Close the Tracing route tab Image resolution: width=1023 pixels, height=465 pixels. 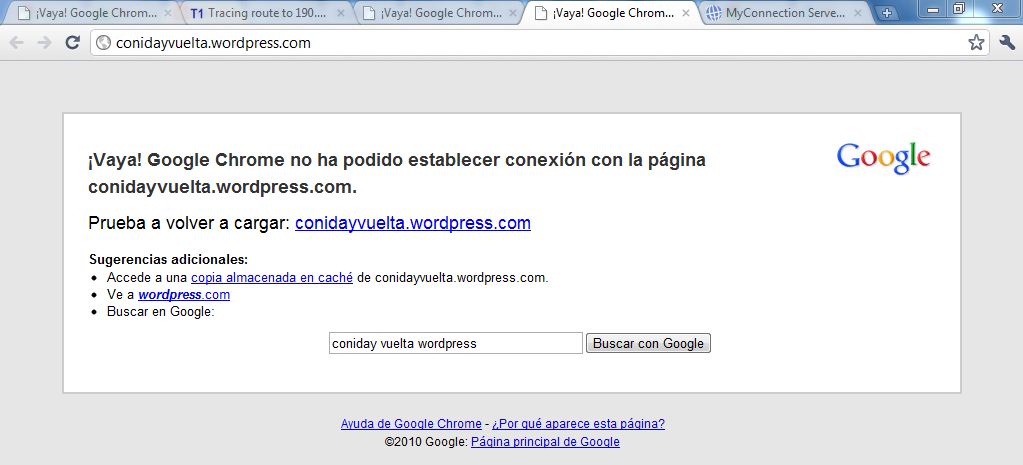click(341, 13)
